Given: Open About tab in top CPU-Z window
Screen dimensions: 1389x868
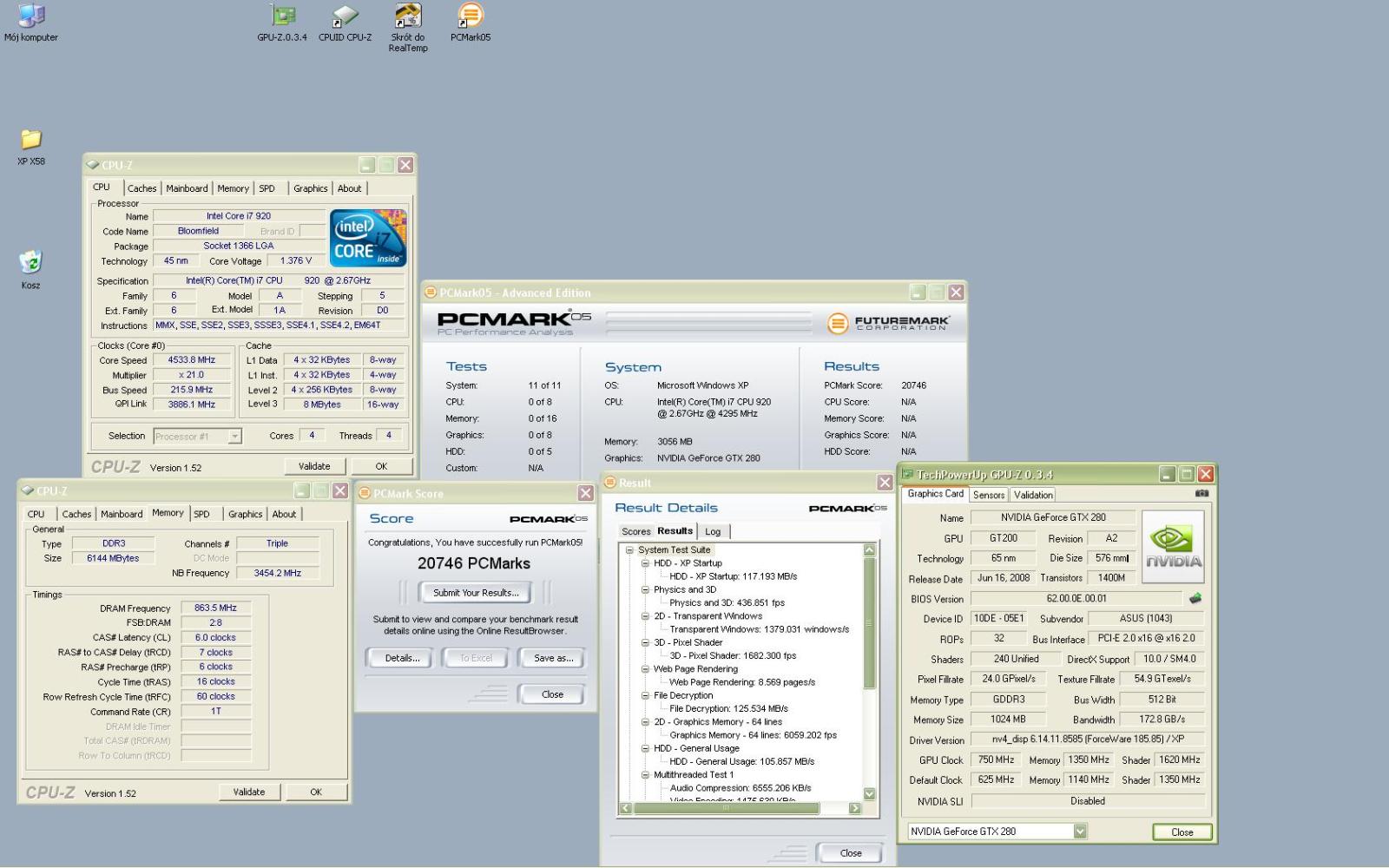Looking at the screenshot, I should pos(350,188).
